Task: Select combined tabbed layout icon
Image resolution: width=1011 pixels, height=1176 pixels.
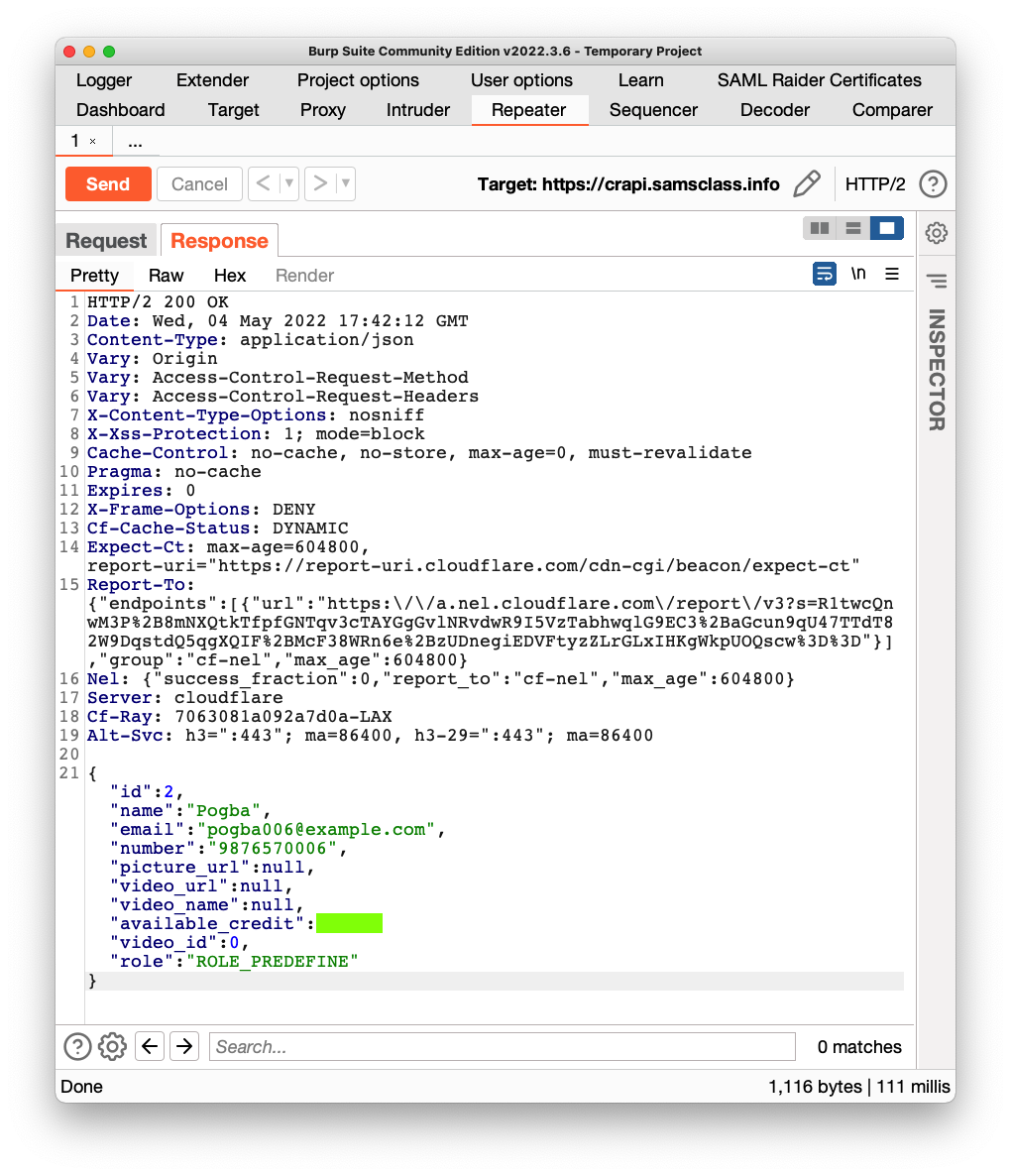Action: coord(886,228)
